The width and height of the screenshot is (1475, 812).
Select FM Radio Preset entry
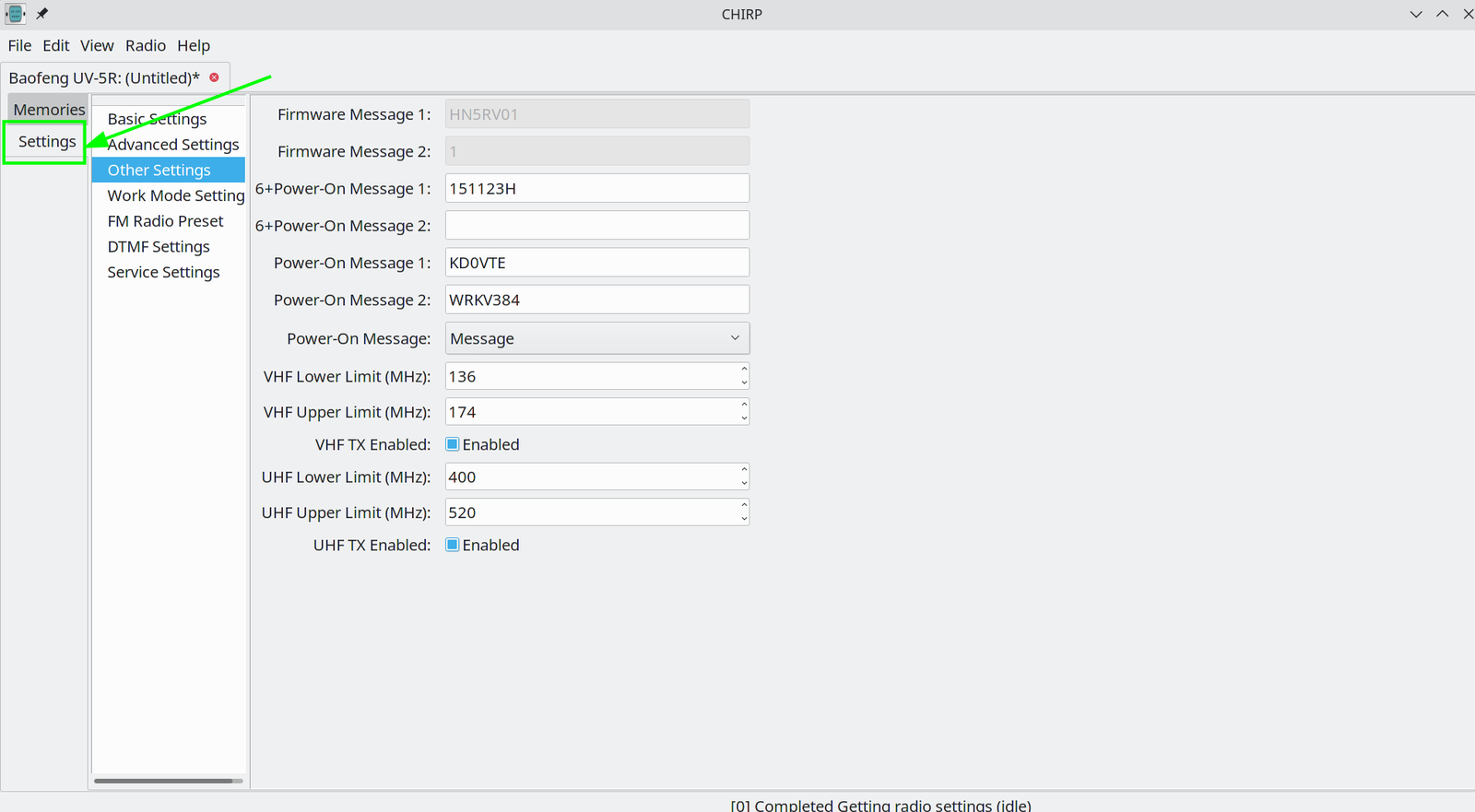165,221
